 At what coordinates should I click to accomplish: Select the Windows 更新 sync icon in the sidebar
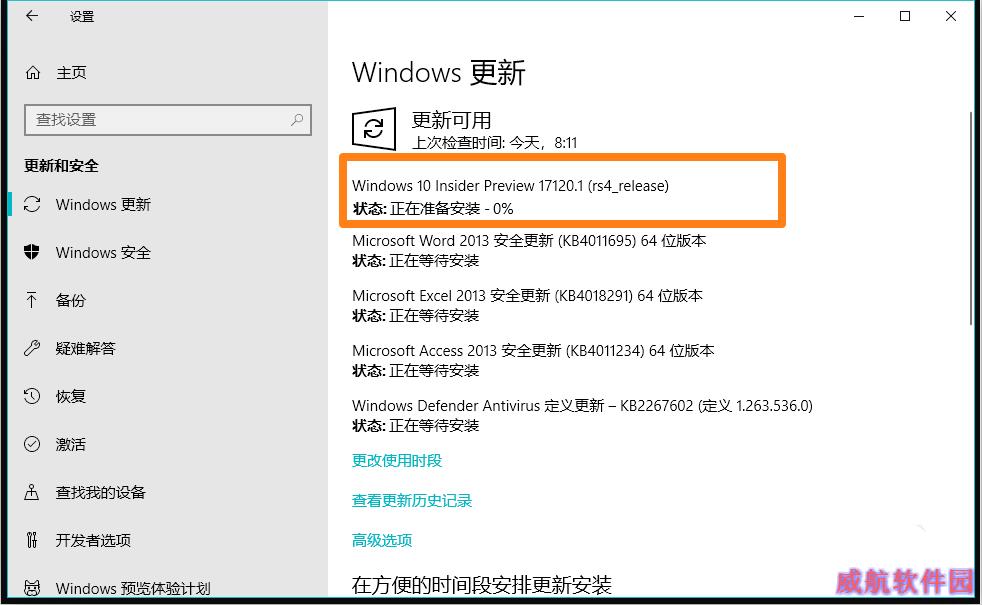(32, 204)
